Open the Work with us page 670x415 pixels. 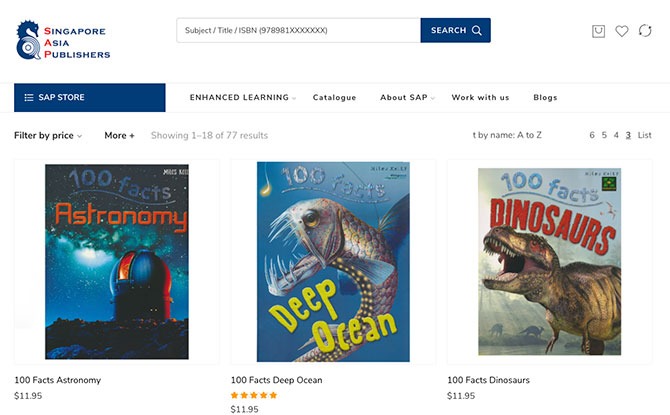point(480,98)
